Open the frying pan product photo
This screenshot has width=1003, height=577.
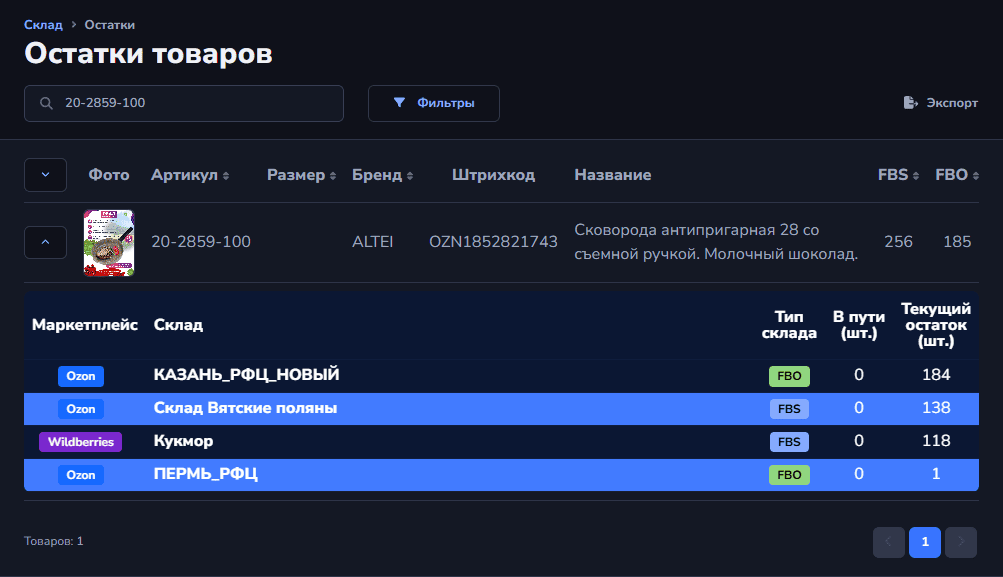[x=108, y=242]
